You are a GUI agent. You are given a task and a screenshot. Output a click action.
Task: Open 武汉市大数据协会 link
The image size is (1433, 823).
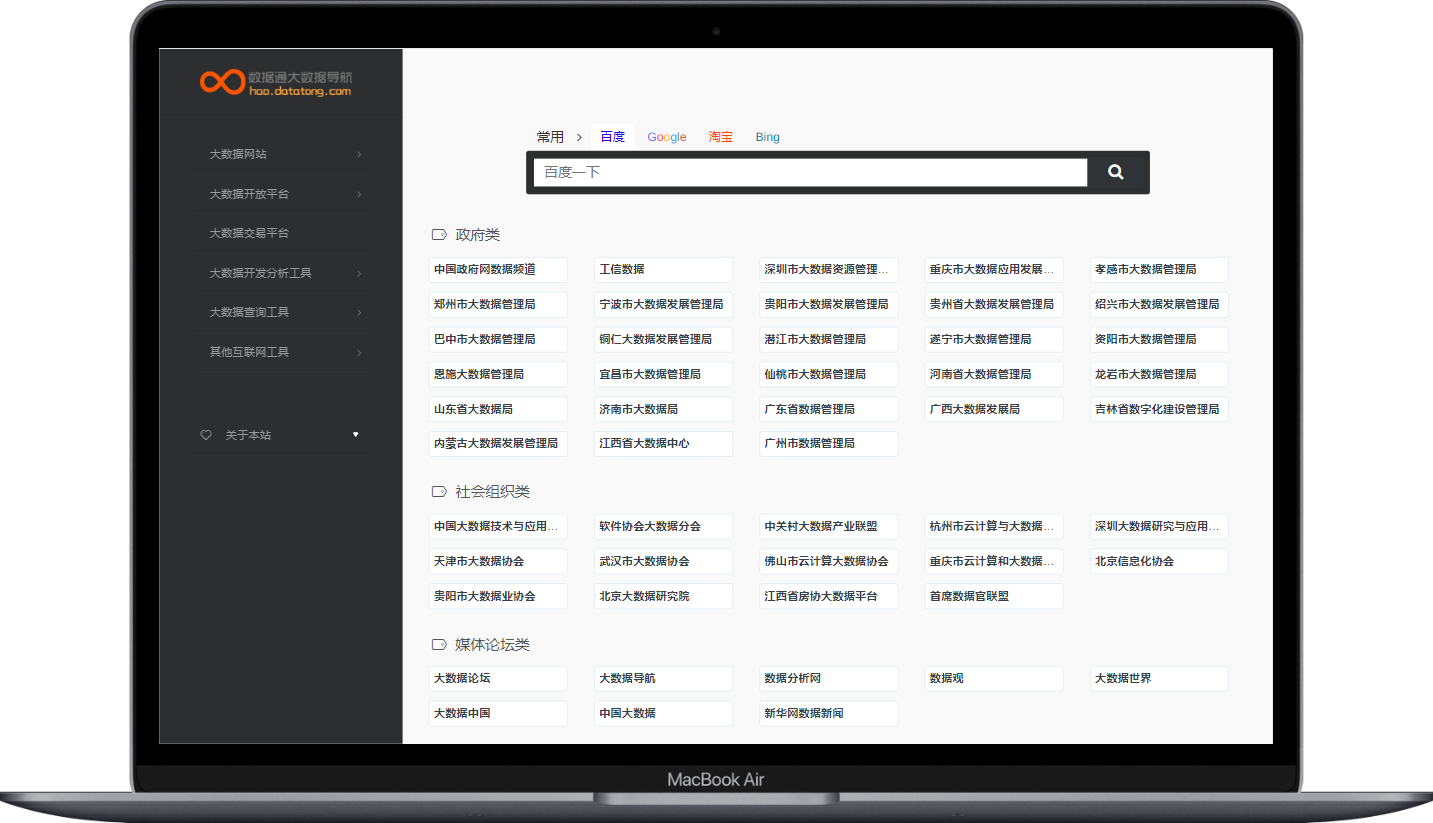663,561
